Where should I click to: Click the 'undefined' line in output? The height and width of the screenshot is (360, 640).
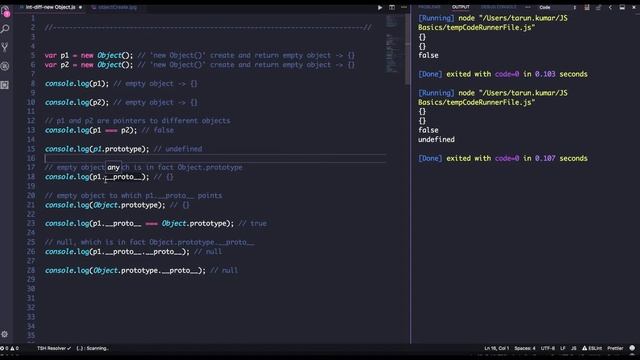click(x=436, y=140)
